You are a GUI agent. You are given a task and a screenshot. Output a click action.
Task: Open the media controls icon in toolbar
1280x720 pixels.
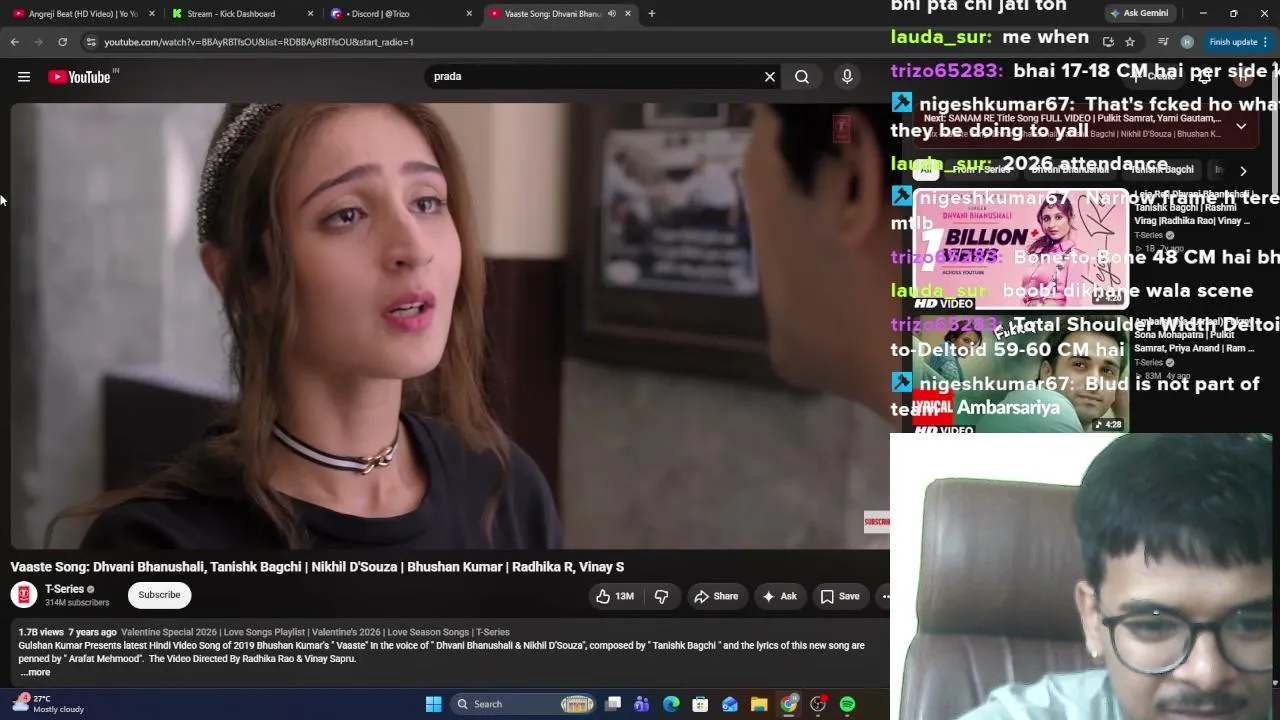click(x=1163, y=42)
